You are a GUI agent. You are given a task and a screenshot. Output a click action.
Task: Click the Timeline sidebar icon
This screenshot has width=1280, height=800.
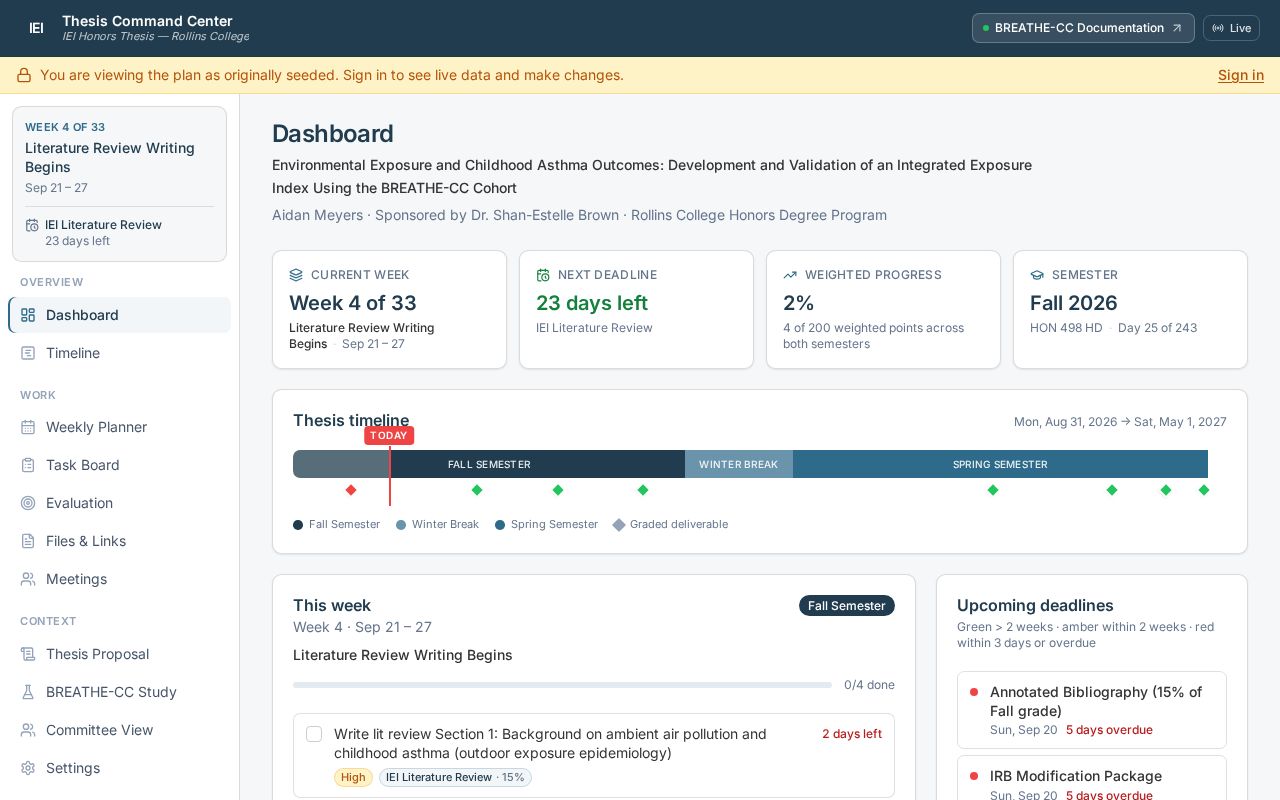pos(28,353)
